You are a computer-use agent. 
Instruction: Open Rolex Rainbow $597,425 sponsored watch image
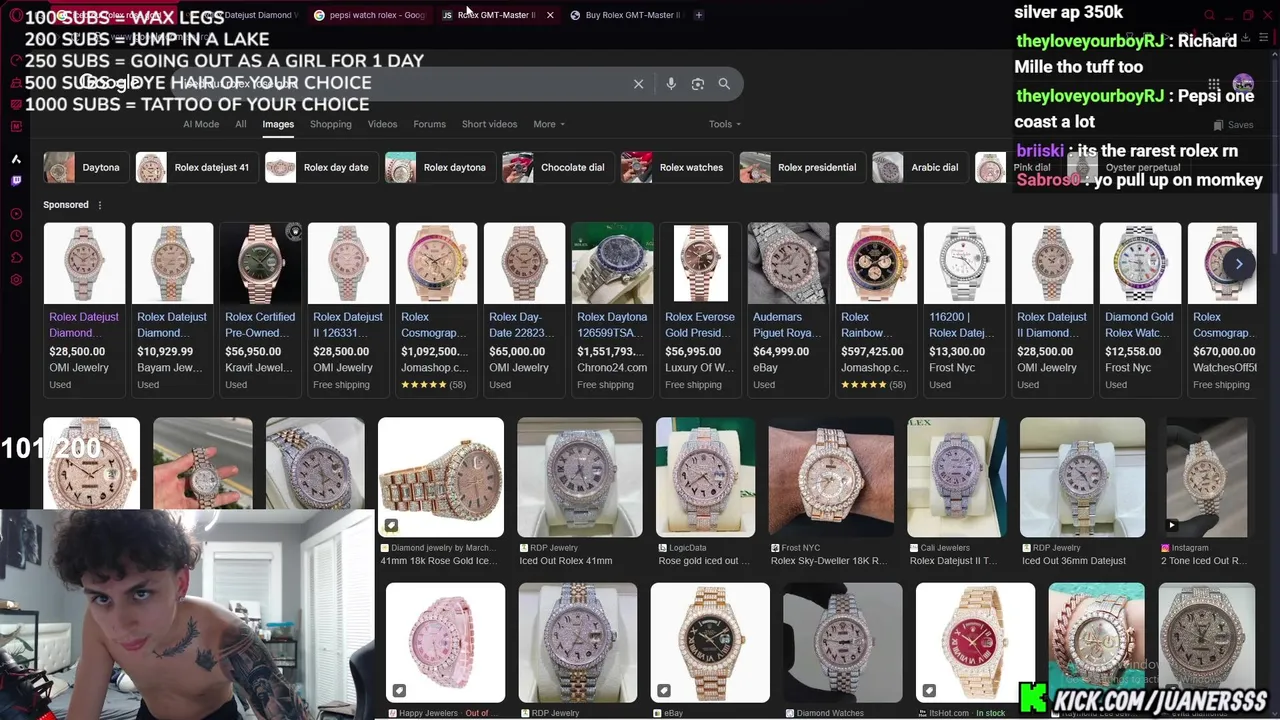point(876,264)
